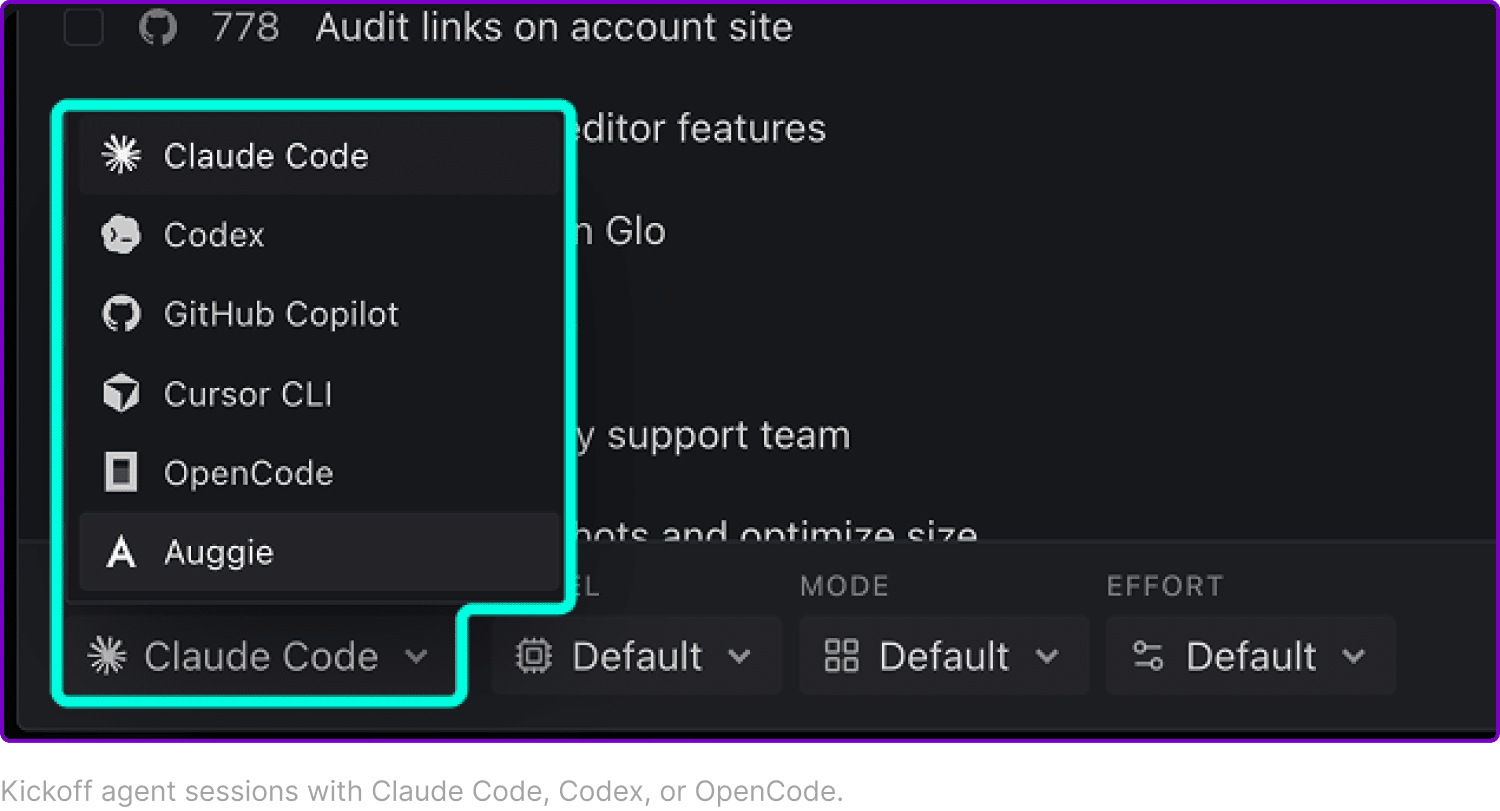Click the OpenCode square icon
The height and width of the screenshot is (811, 1500).
121,473
